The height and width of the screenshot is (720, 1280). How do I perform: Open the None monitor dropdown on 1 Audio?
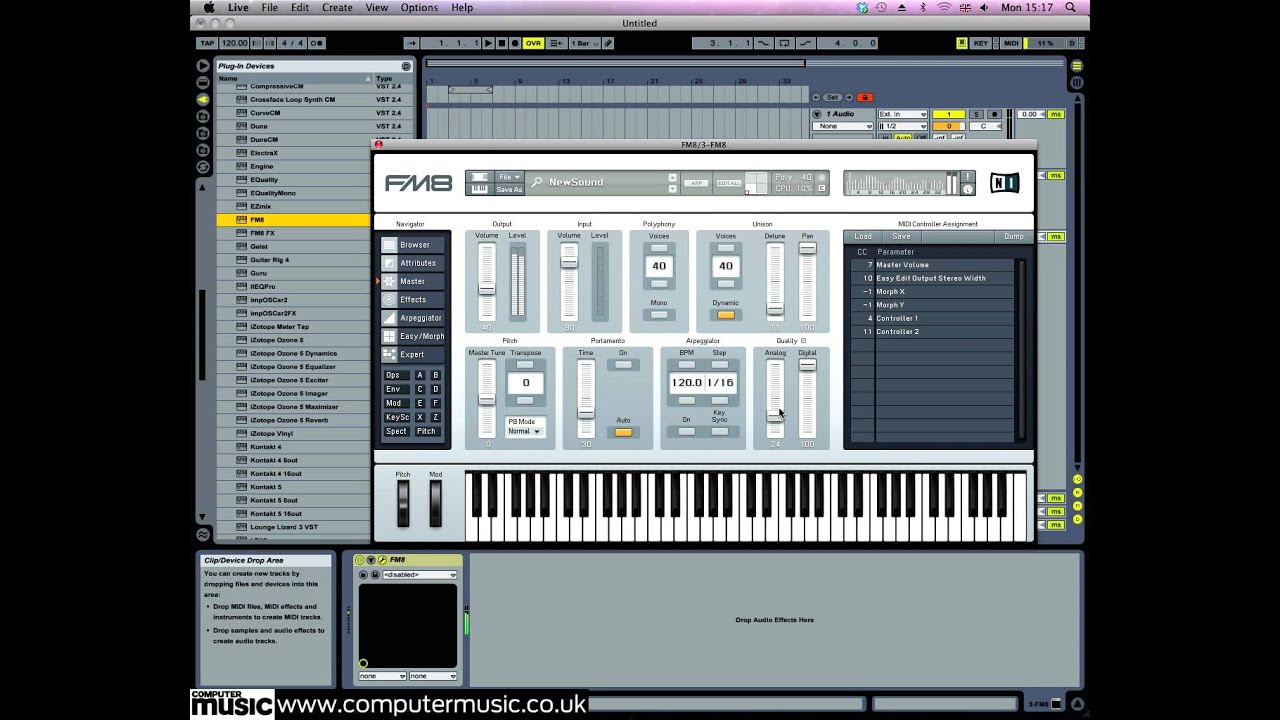coord(843,126)
